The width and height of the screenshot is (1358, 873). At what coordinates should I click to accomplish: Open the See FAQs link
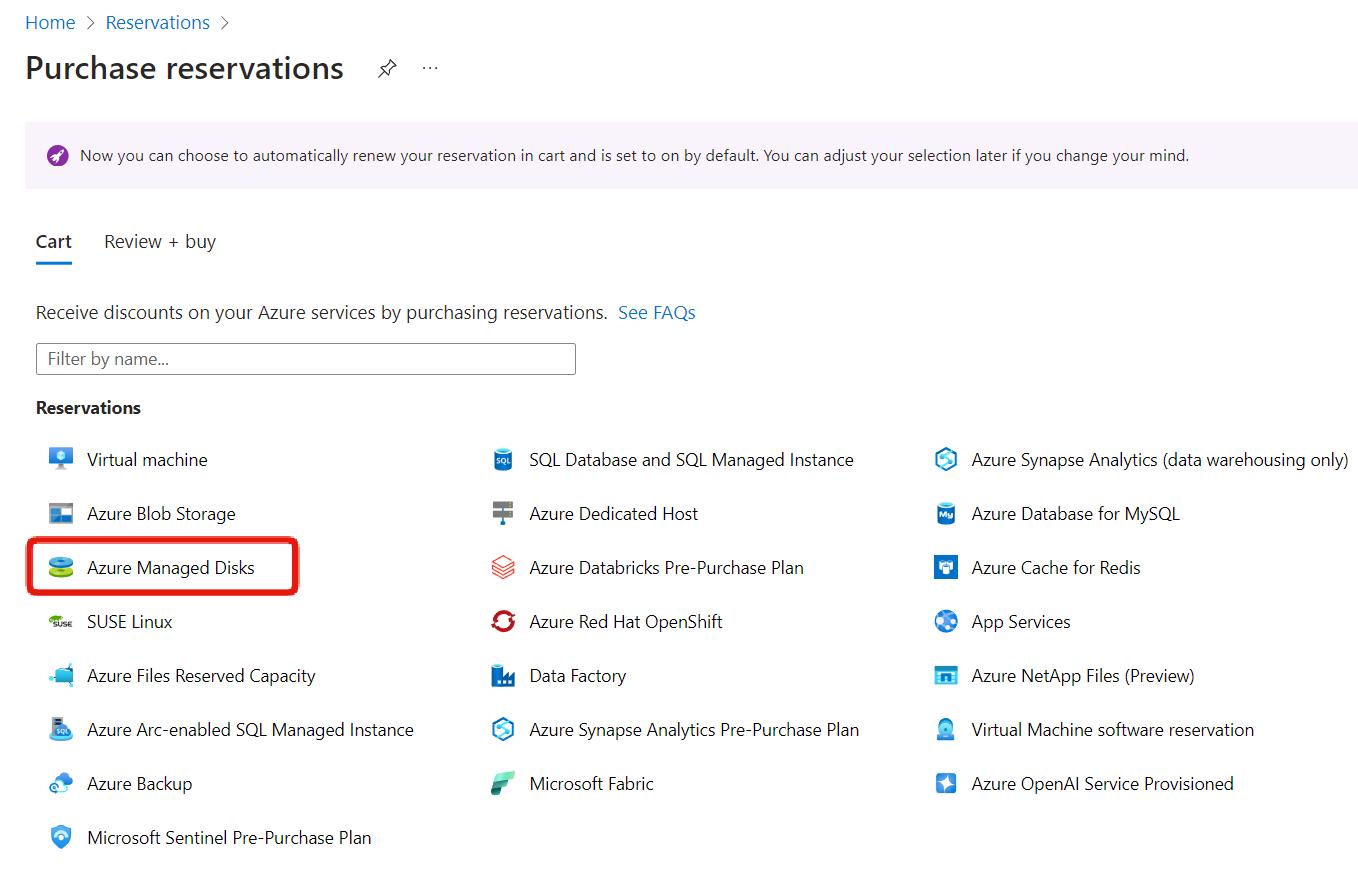pyautogui.click(x=657, y=312)
